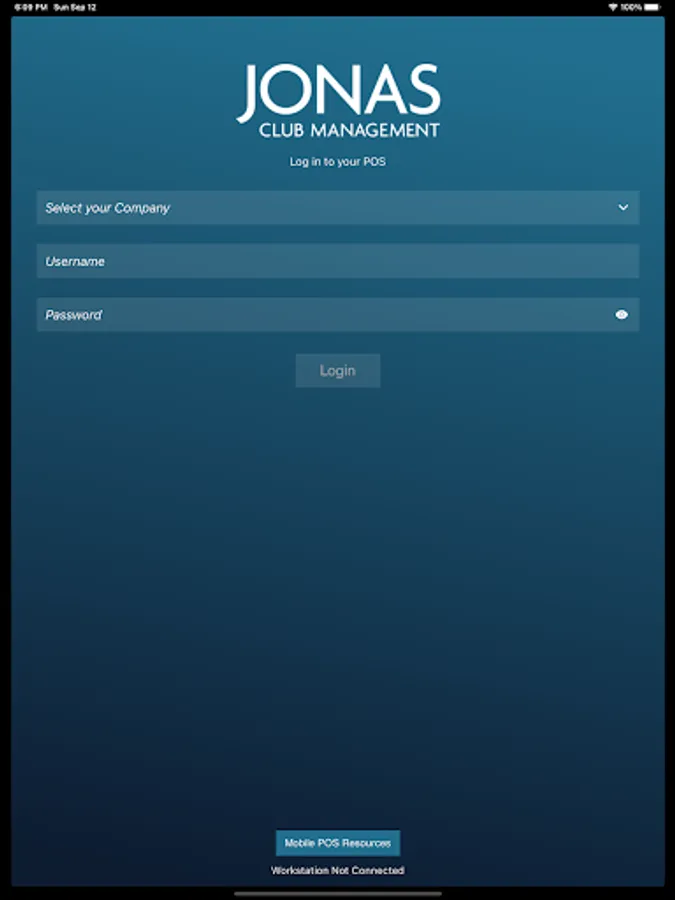The width and height of the screenshot is (675, 900).
Task: Click 'Log in to your POS' text
Action: click(x=338, y=162)
